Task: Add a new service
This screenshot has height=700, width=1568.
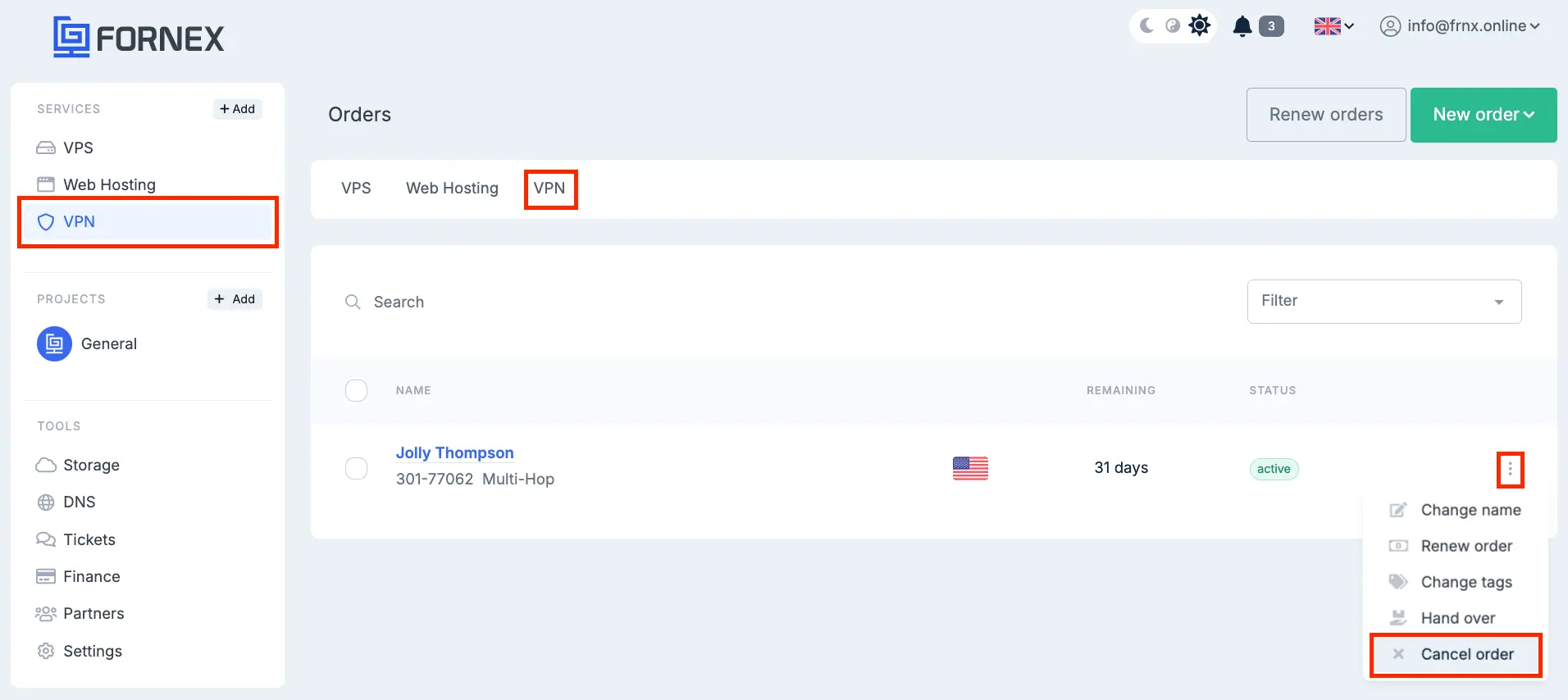Action: click(x=238, y=109)
